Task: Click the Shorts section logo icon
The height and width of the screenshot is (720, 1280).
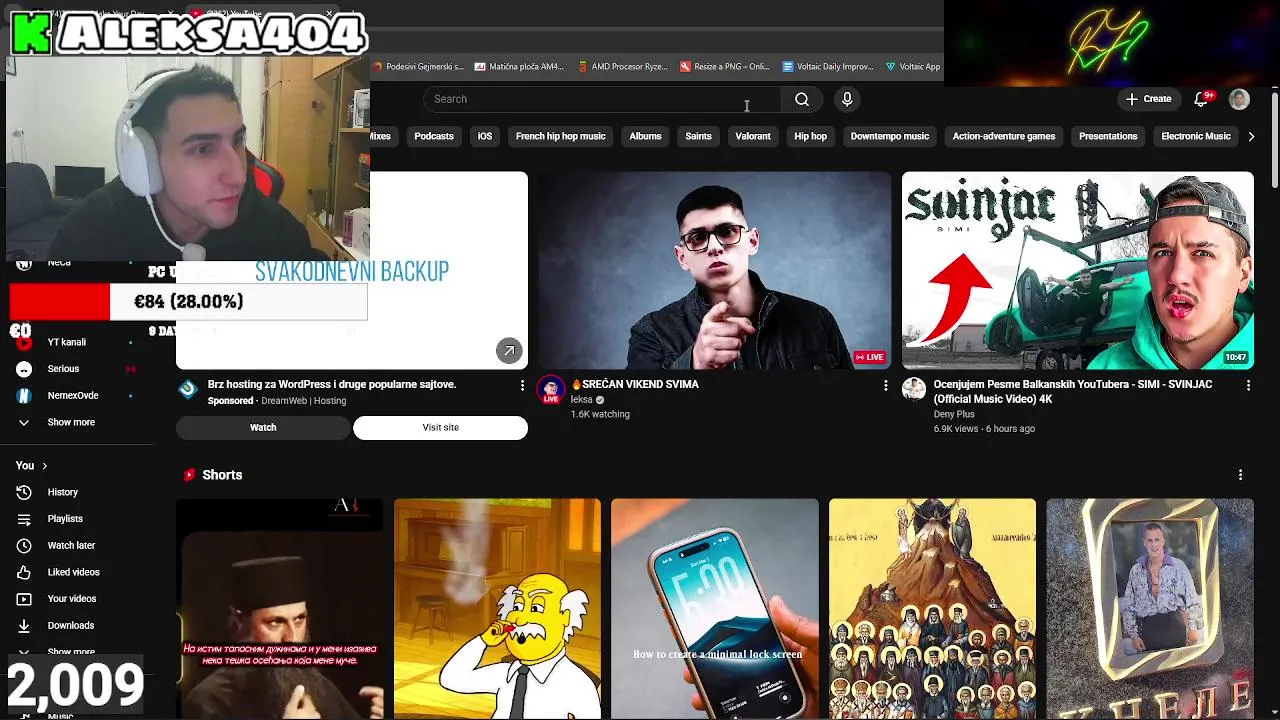Action: click(189, 475)
